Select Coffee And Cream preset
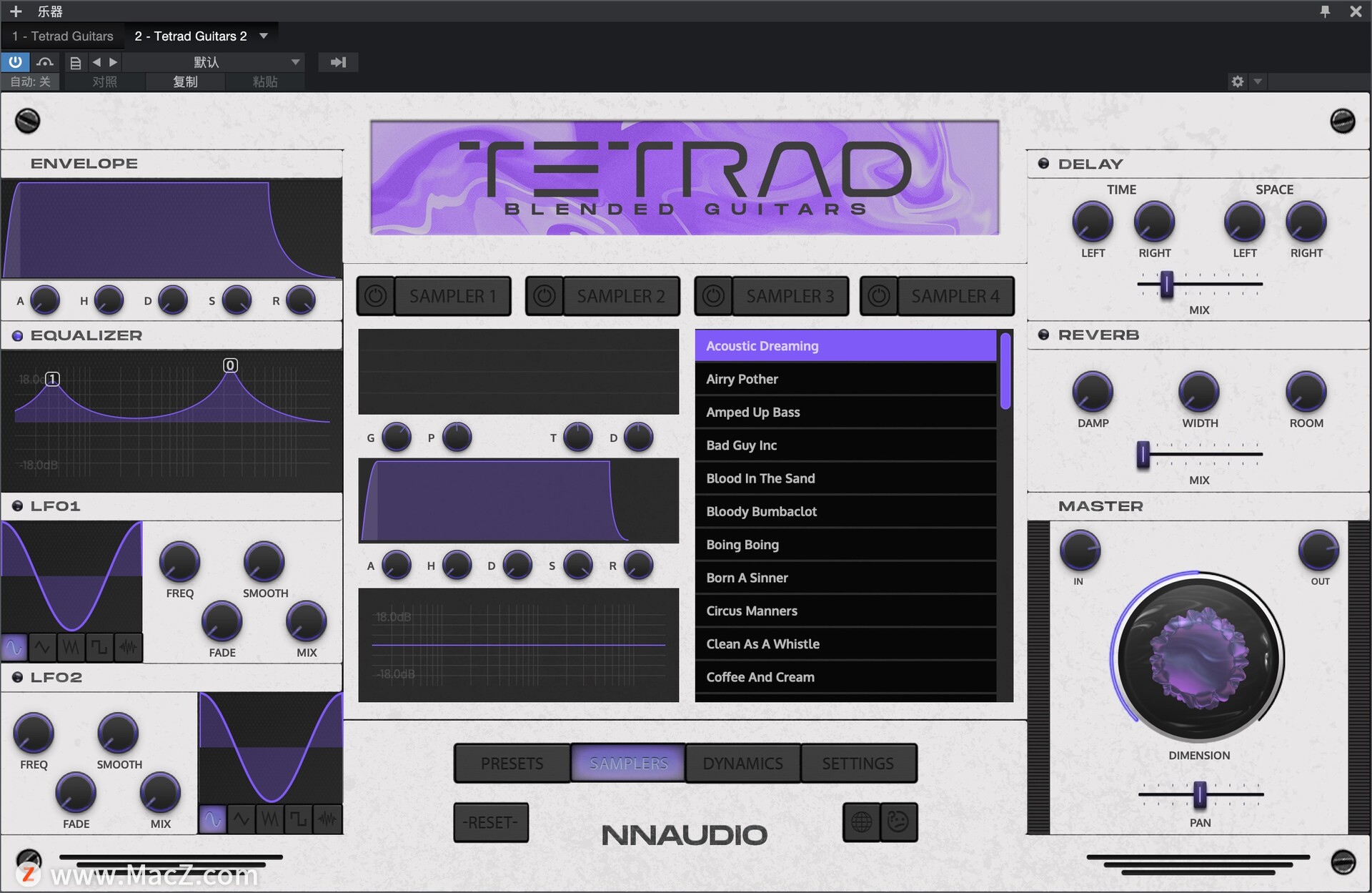 (845, 677)
